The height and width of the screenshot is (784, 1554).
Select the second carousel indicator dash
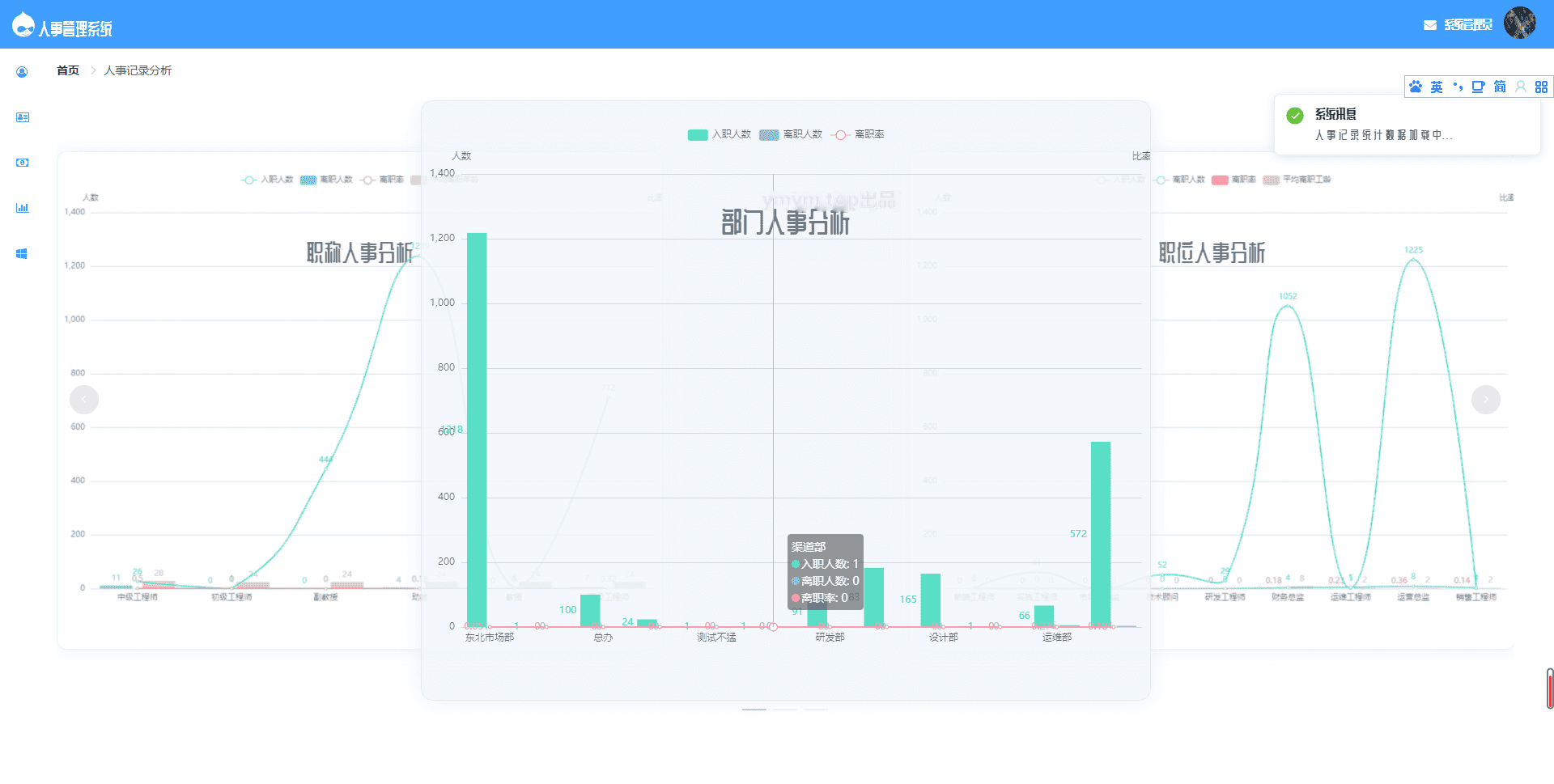pyautogui.click(x=785, y=710)
